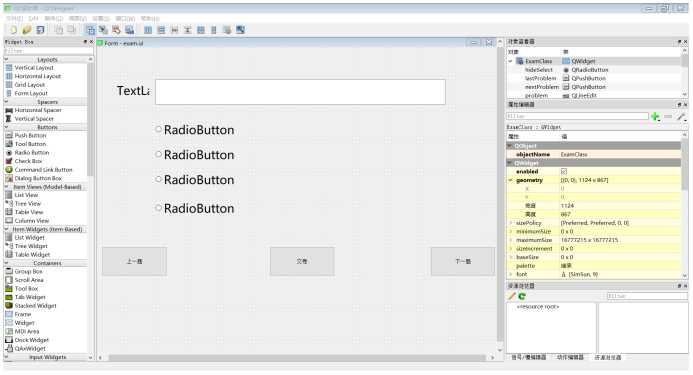This screenshot has height=375, width=693.
Task: Collapse the geometry property row
Action: 511,180
